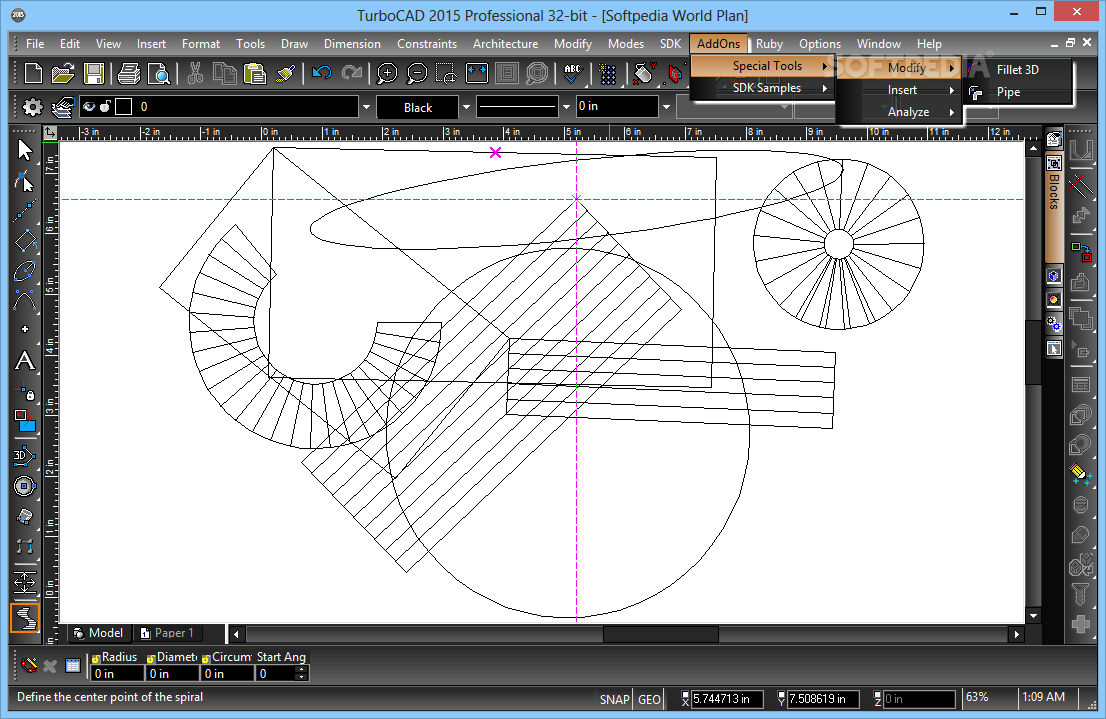Click the 63% zoom indicator
Image resolution: width=1106 pixels, height=719 pixels.
point(977,697)
